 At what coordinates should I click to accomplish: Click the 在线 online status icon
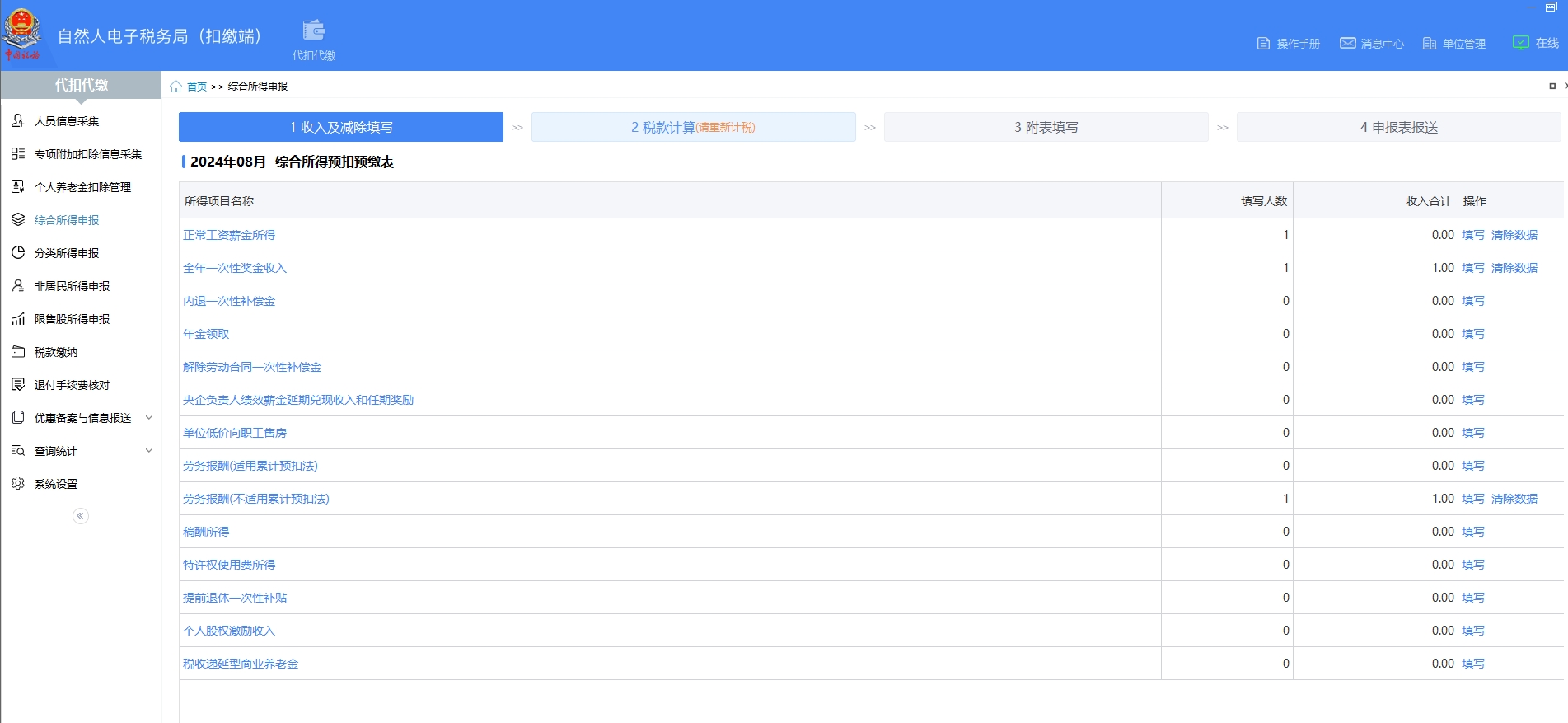pos(1520,43)
